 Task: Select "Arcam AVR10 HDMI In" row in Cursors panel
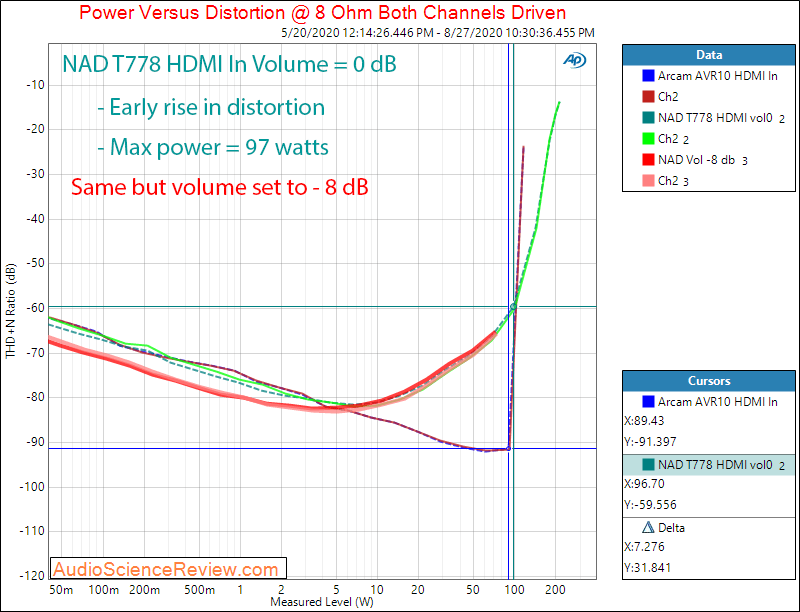709,402
